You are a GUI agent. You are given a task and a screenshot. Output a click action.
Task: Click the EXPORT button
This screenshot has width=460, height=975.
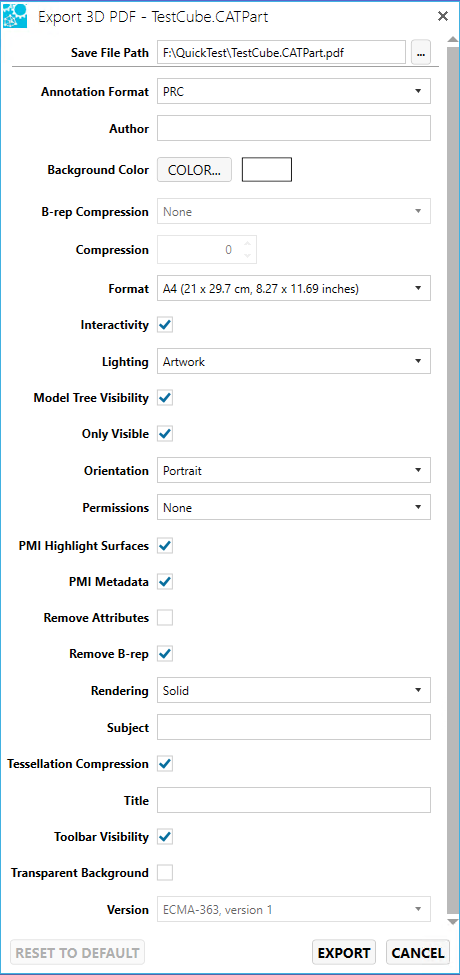(344, 952)
